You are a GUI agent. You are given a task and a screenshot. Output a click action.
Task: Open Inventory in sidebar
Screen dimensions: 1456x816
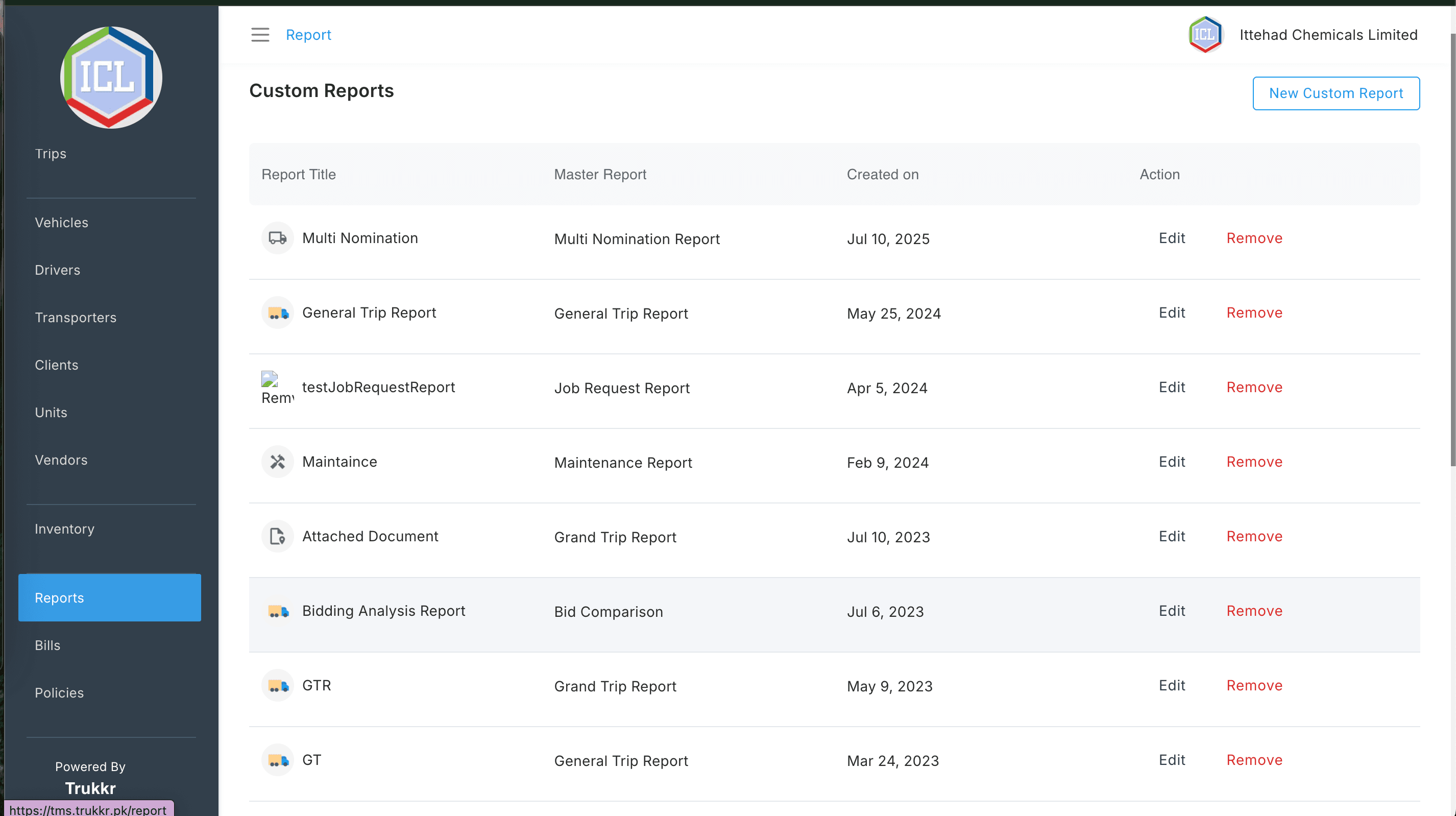coord(64,530)
